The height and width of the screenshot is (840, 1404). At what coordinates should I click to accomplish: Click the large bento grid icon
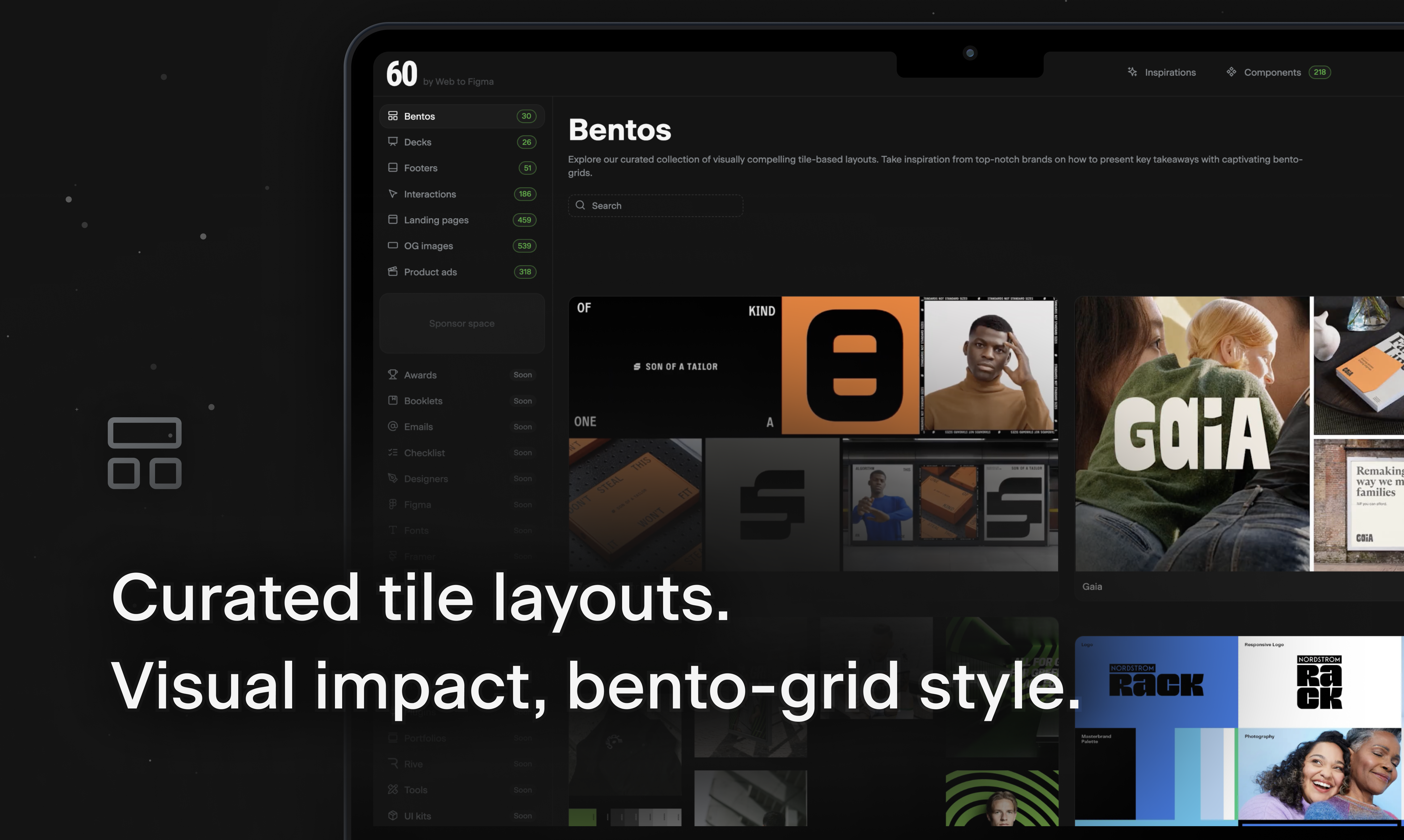[145, 453]
